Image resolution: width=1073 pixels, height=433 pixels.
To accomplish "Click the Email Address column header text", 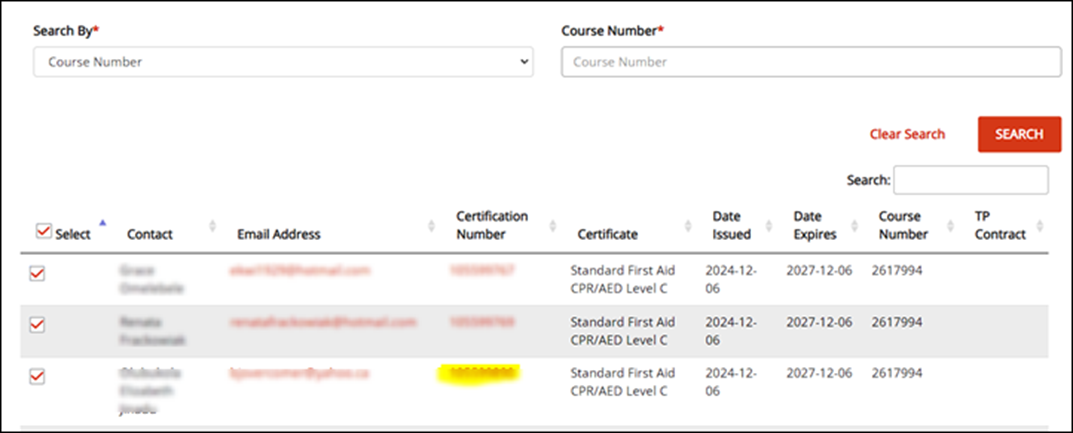I will 279,234.
